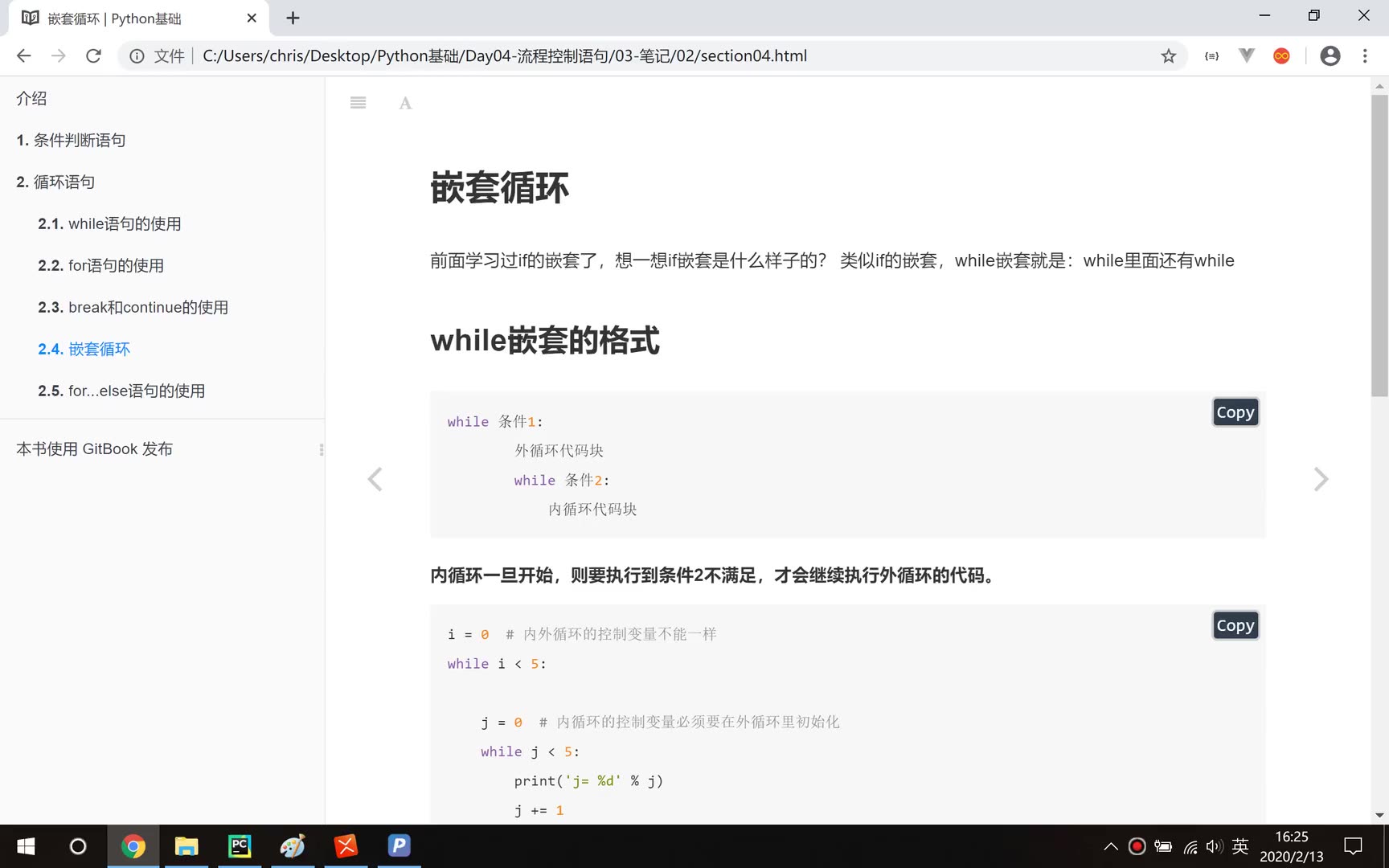This screenshot has height=868, width=1389.
Task: Open File Explorer from the taskbar
Action: coord(186,846)
